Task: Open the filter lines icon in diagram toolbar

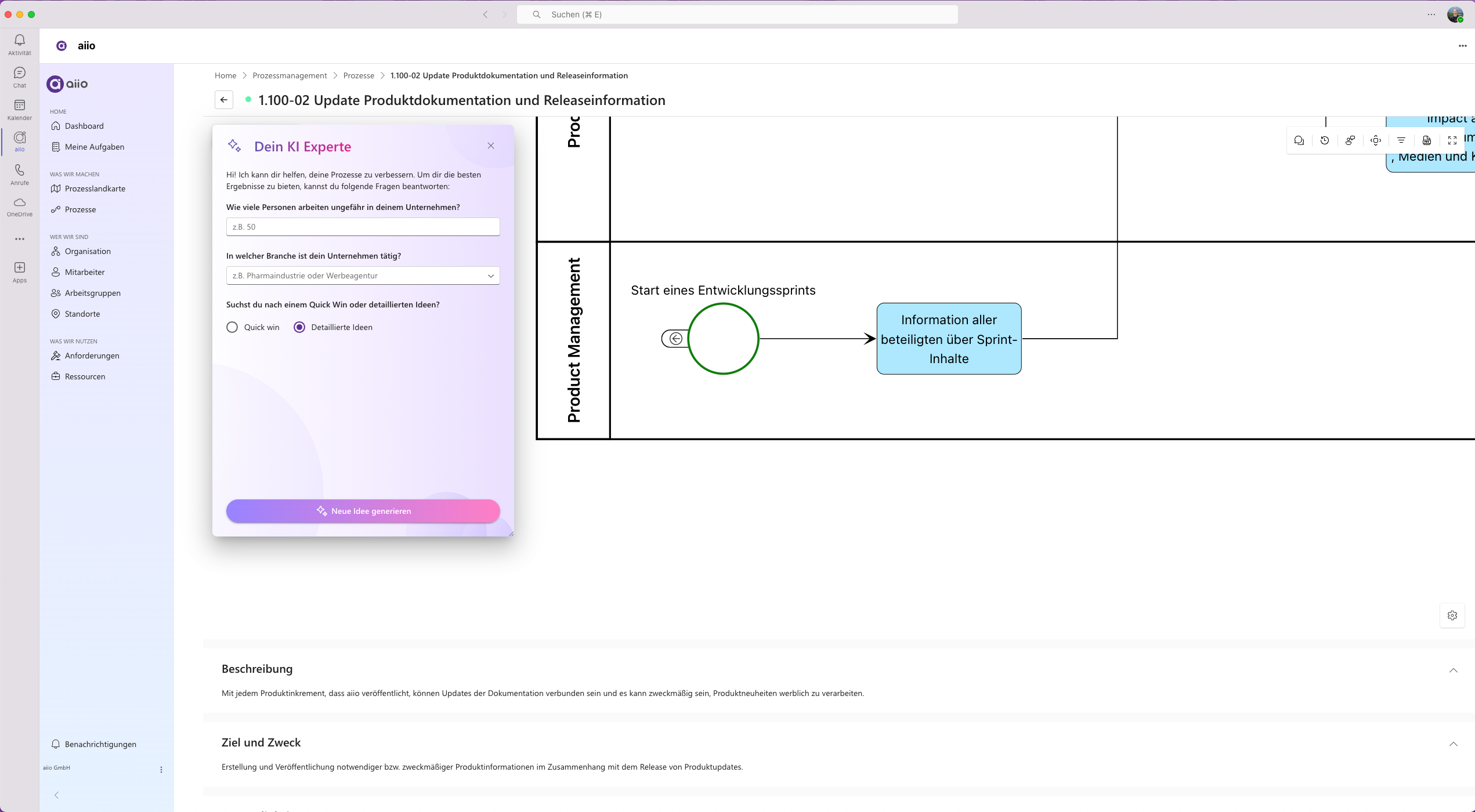Action: coord(1401,140)
